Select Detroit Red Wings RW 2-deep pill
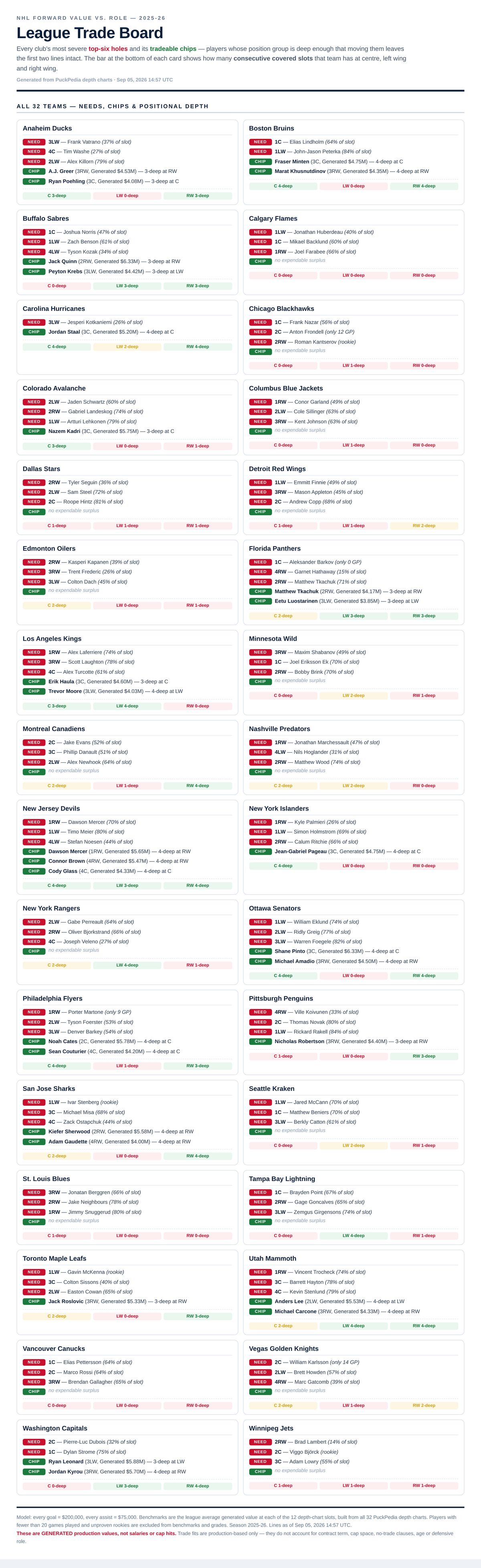This screenshot has height=1568, width=481. [424, 525]
